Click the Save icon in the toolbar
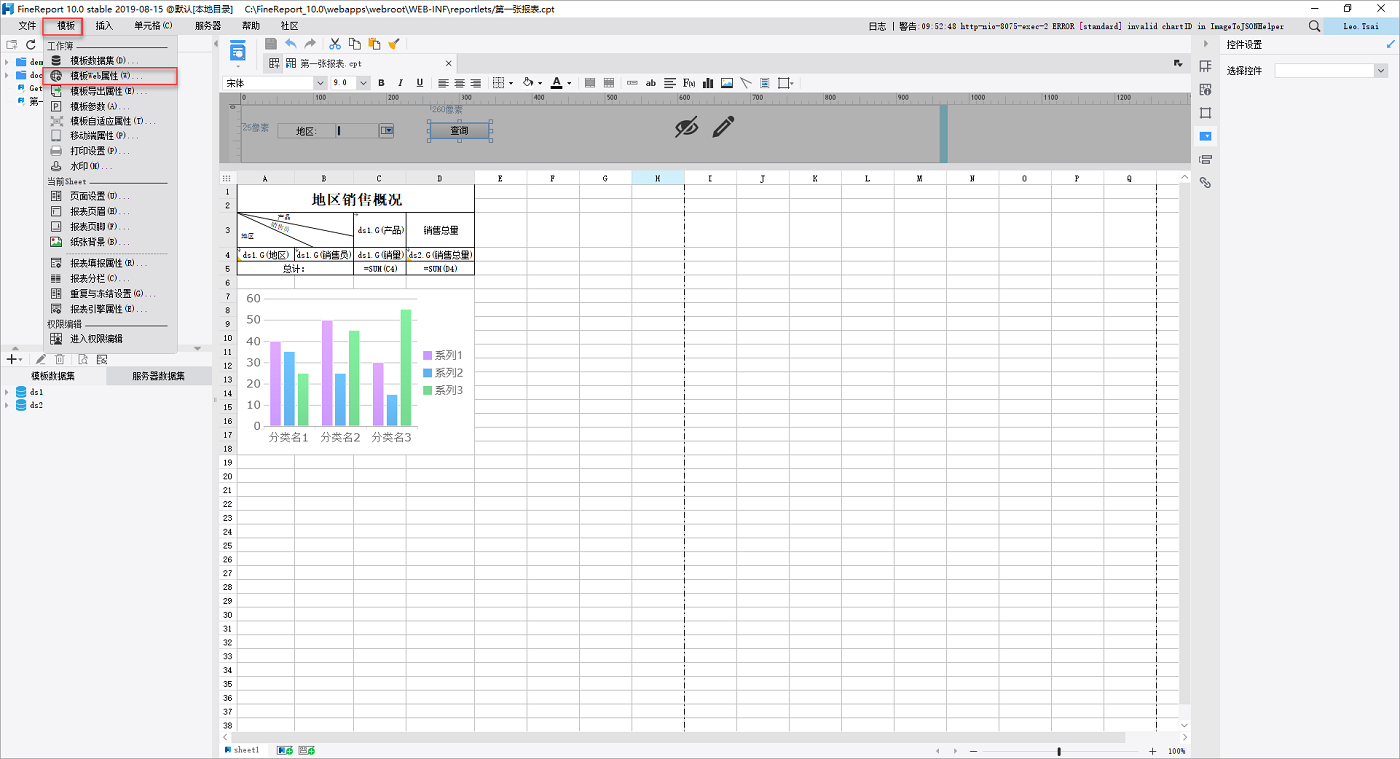 (271, 44)
